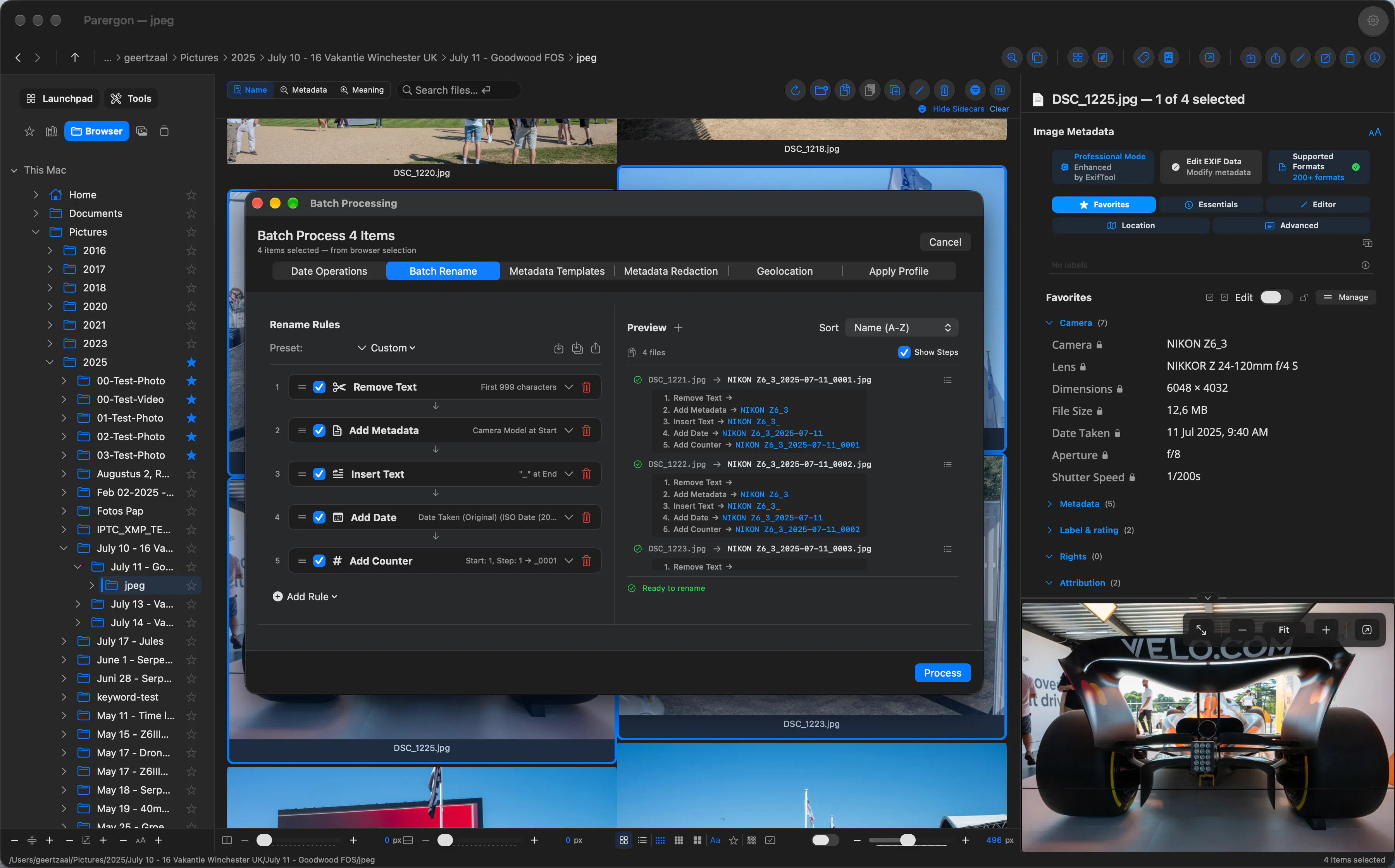
Task: Open the Sort Name (A-Z) dropdown
Action: tap(901, 328)
